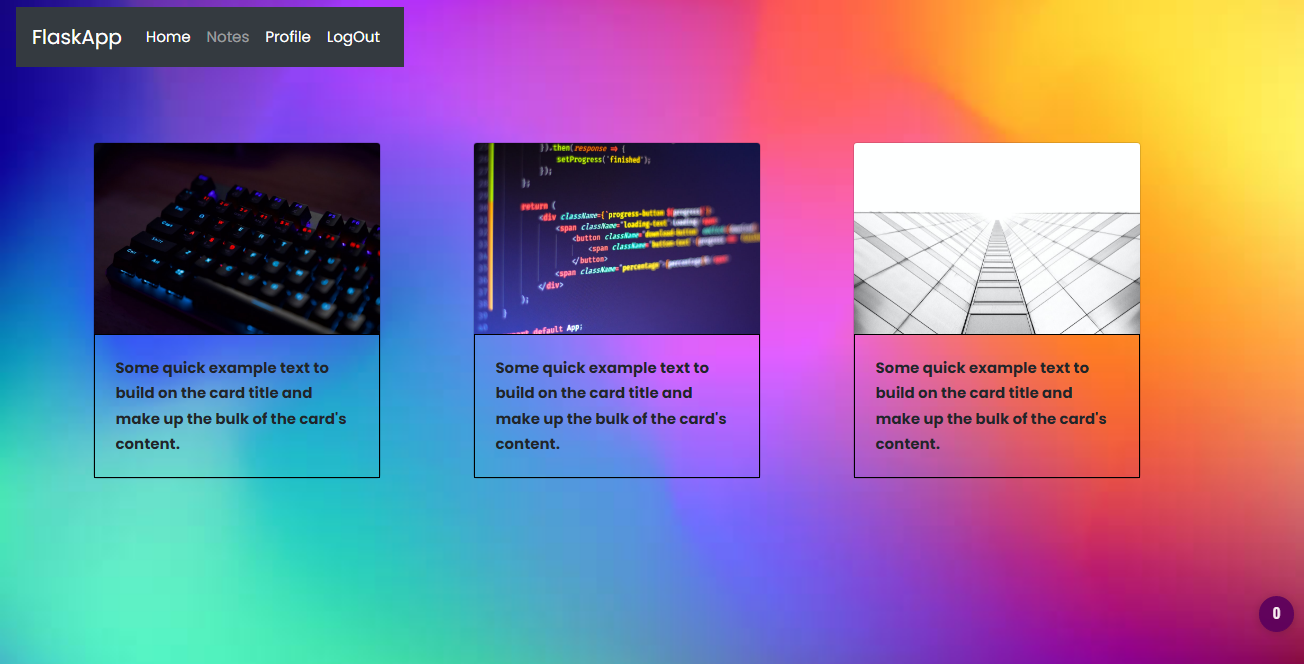The height and width of the screenshot is (664, 1304).
Task: Open the RGB keyboard card image
Action: click(237, 239)
